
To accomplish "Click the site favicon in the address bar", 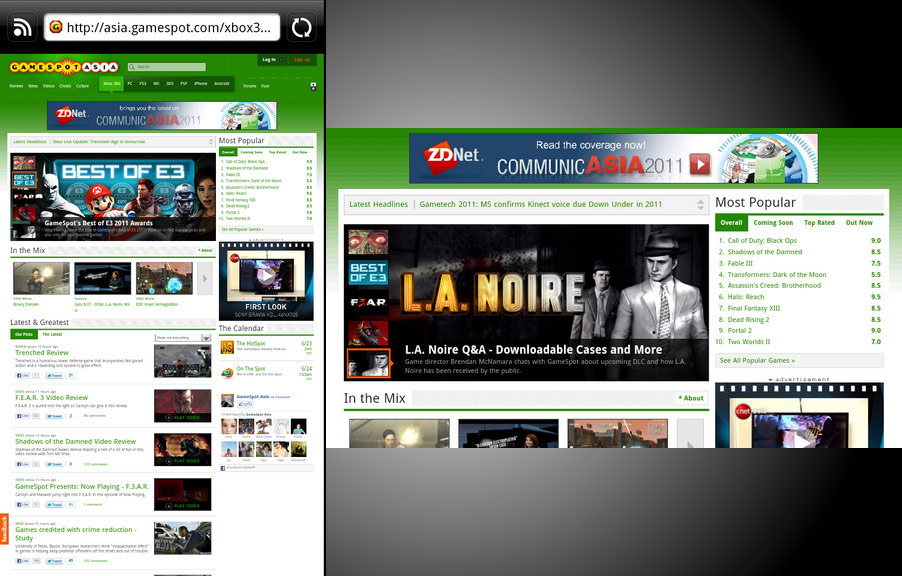I will 56,26.
